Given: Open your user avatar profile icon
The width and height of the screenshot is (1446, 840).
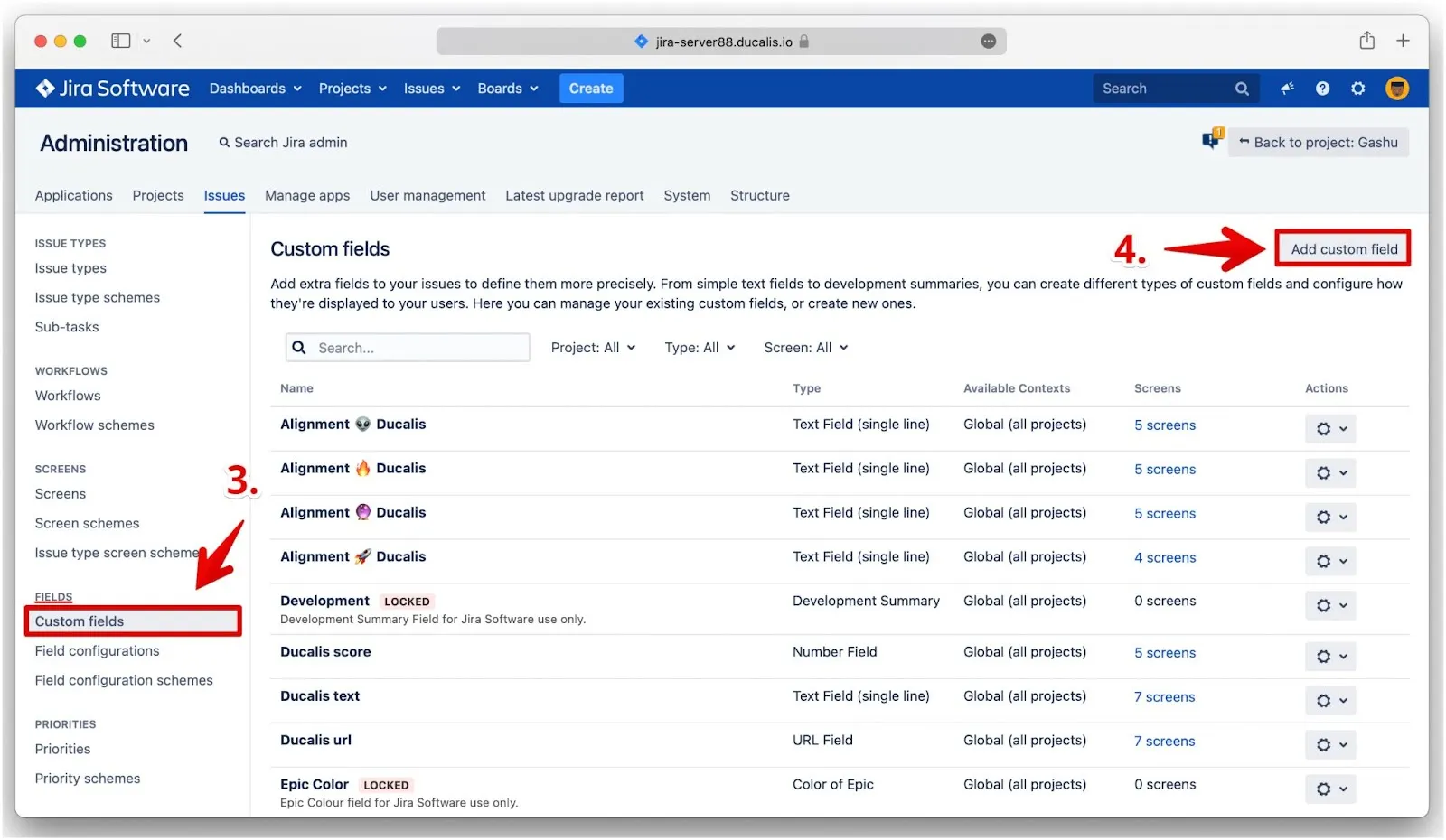Looking at the screenshot, I should 1396,88.
